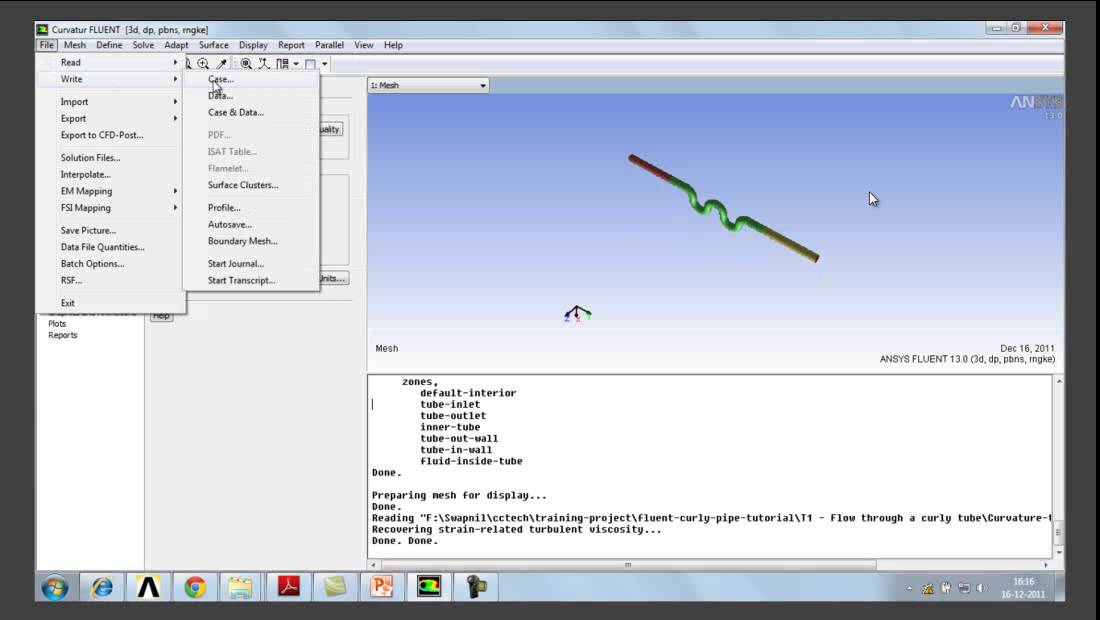Screen dimensions: 1100x620
Task: Open PowerPoint from taskbar
Action: [382, 587]
